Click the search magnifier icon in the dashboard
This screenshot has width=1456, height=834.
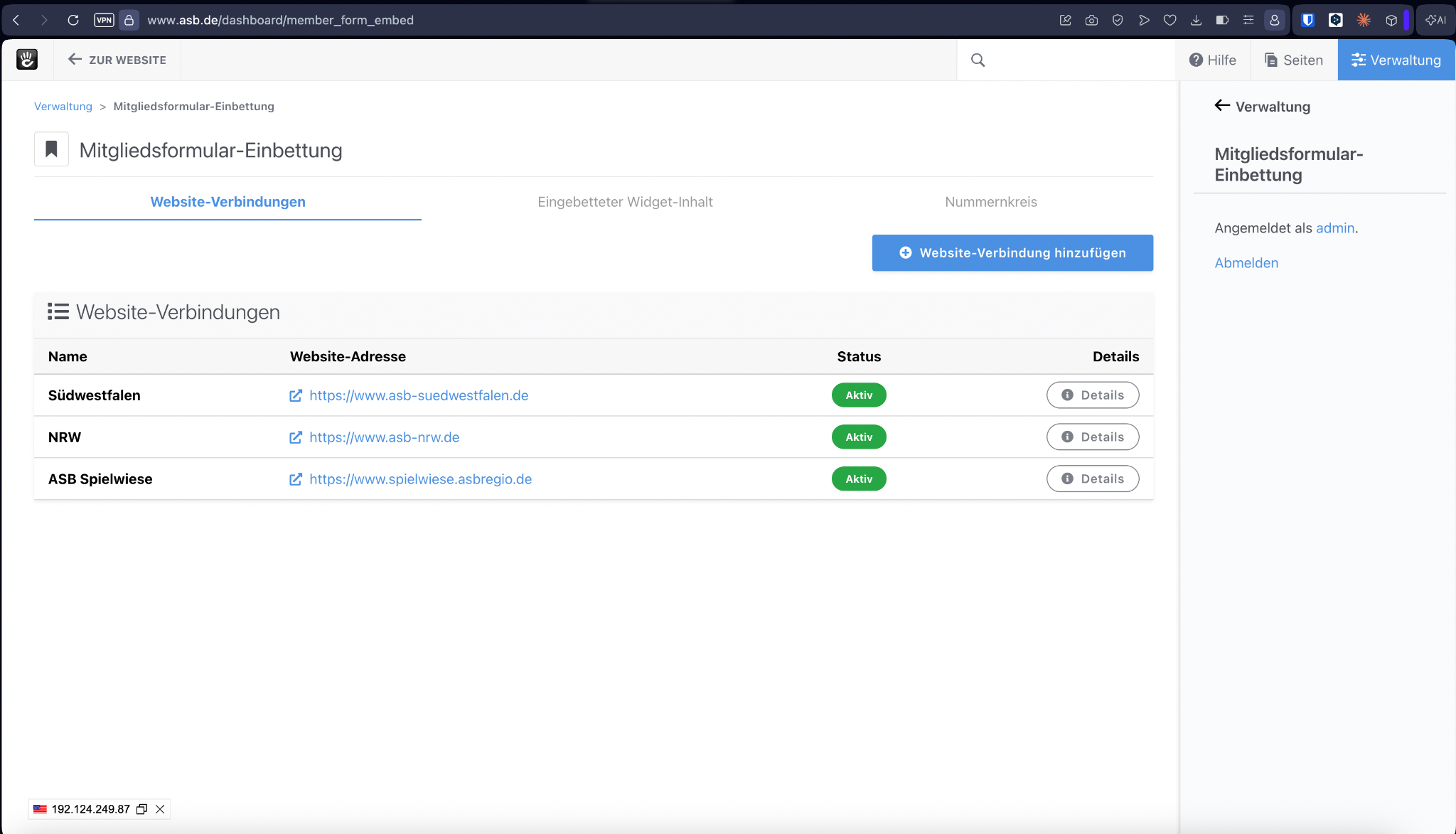pyautogui.click(x=978, y=60)
